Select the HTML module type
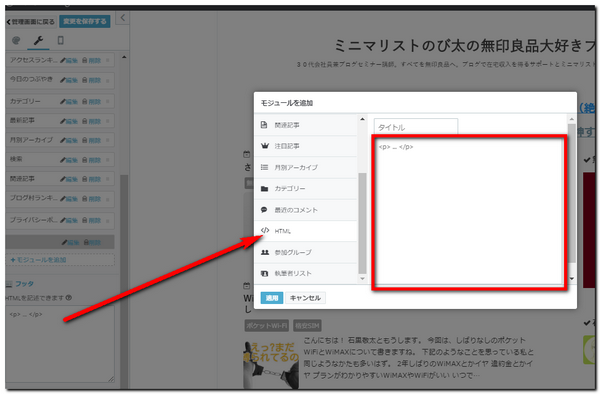The height and width of the screenshot is (394, 600). [x=305, y=231]
